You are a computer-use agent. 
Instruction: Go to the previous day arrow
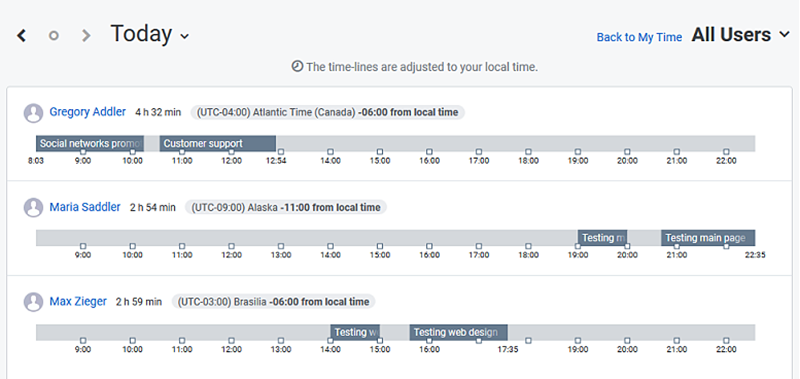pyautogui.click(x=21, y=36)
